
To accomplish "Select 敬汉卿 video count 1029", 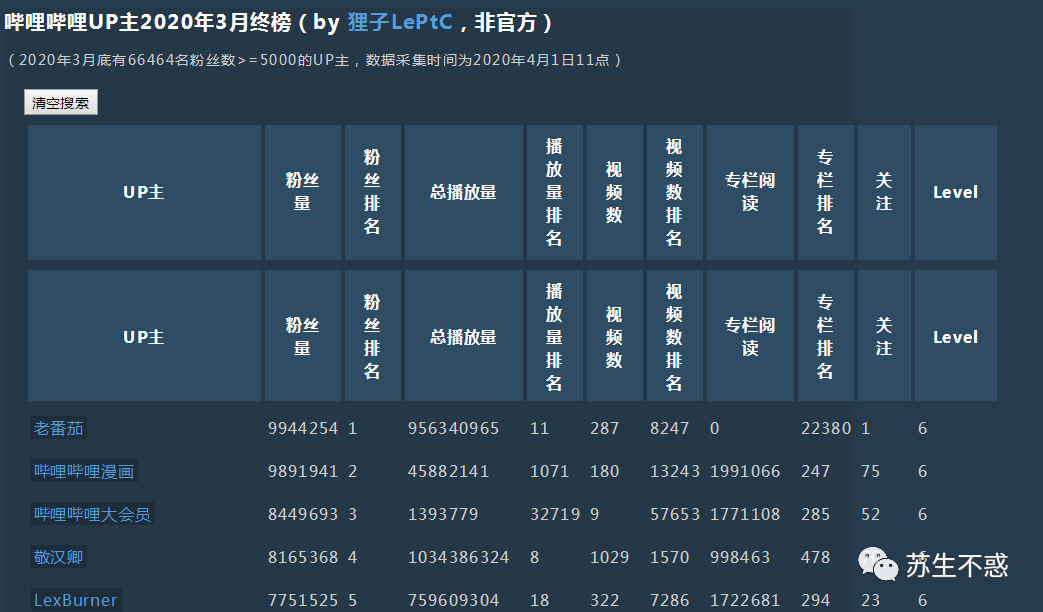I will pyautogui.click(x=609, y=557).
